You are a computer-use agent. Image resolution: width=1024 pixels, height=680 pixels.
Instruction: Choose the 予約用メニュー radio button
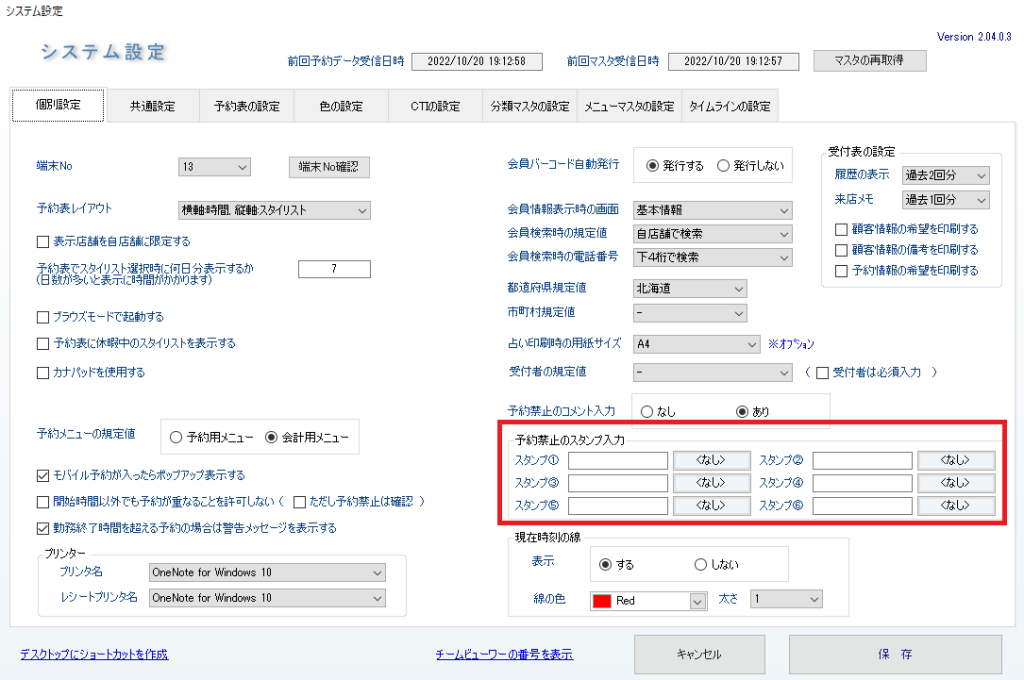176,436
